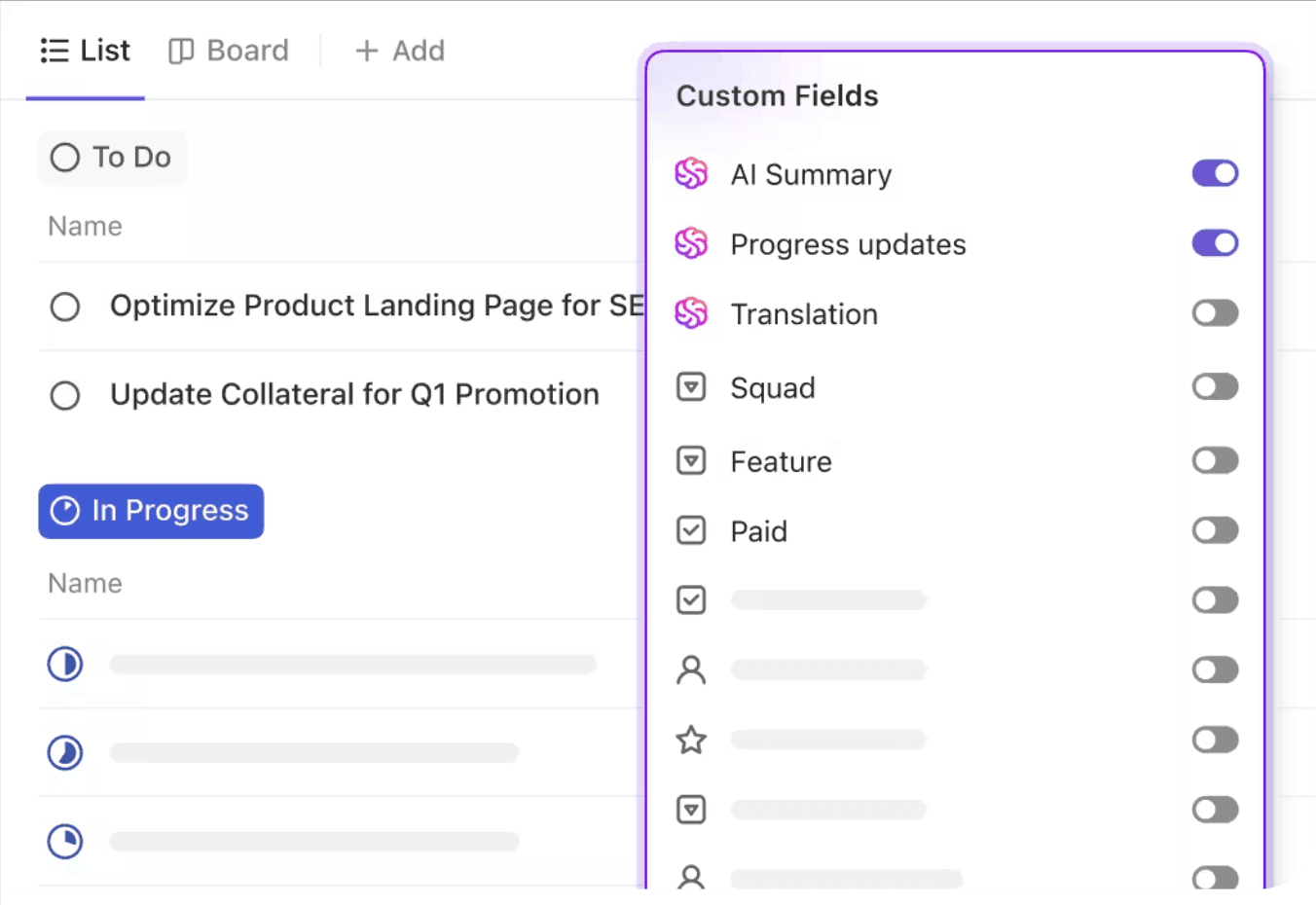Image resolution: width=1316 pixels, height=905 pixels.
Task: Click the Translation AI icon
Action: (691, 313)
